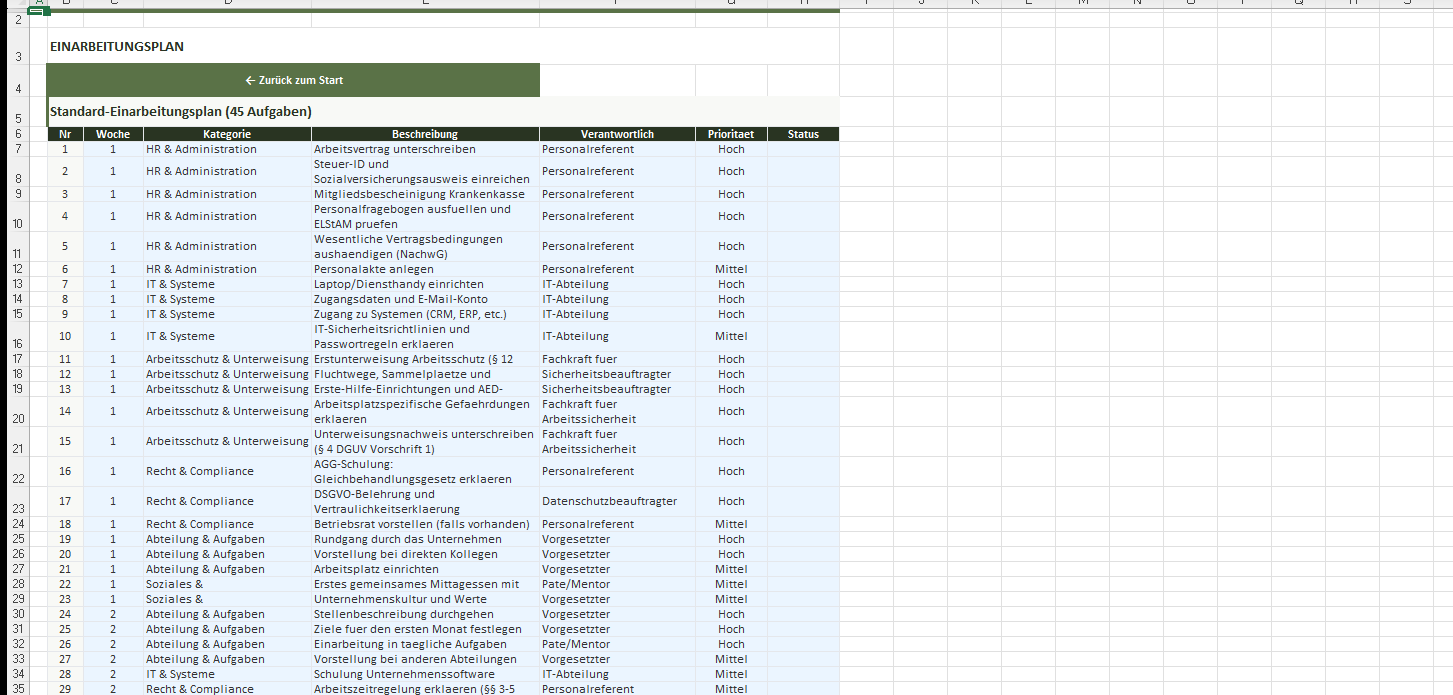Viewport: 1453px width, 695px height.
Task: Select the Rundgang durch das Unternehmen cell
Action: [425, 539]
